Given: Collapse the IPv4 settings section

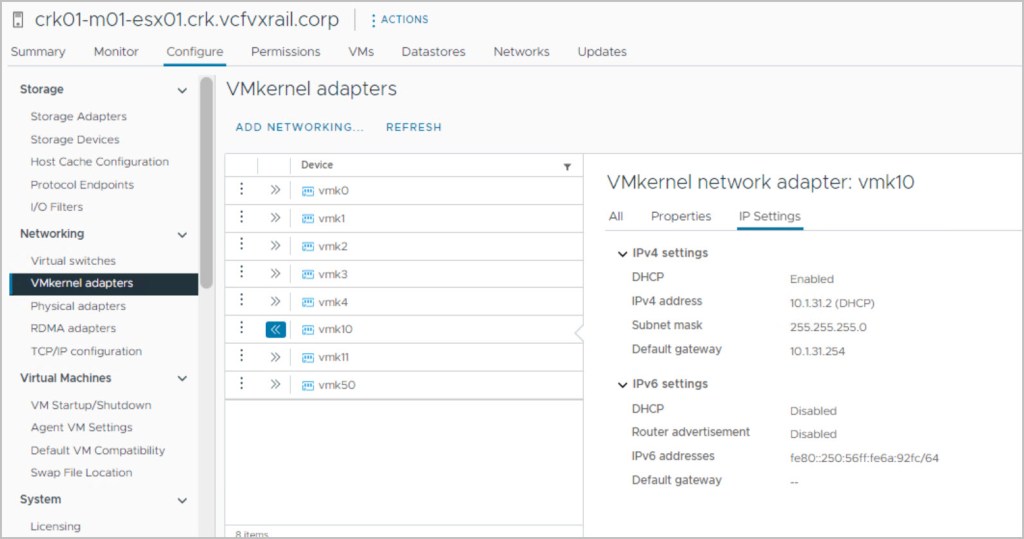Looking at the screenshot, I should (x=623, y=254).
